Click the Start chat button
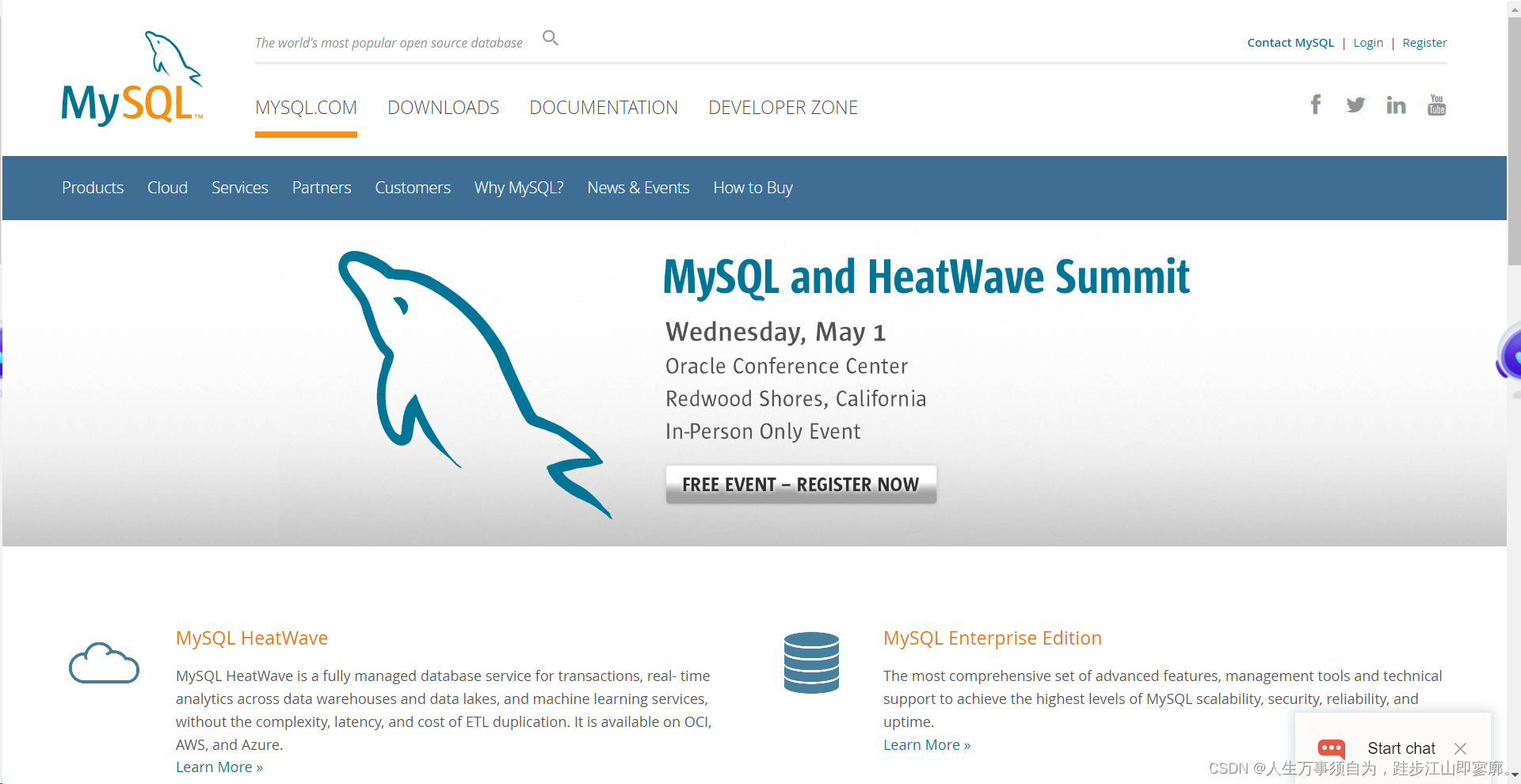The height and width of the screenshot is (784, 1521). (x=1401, y=748)
